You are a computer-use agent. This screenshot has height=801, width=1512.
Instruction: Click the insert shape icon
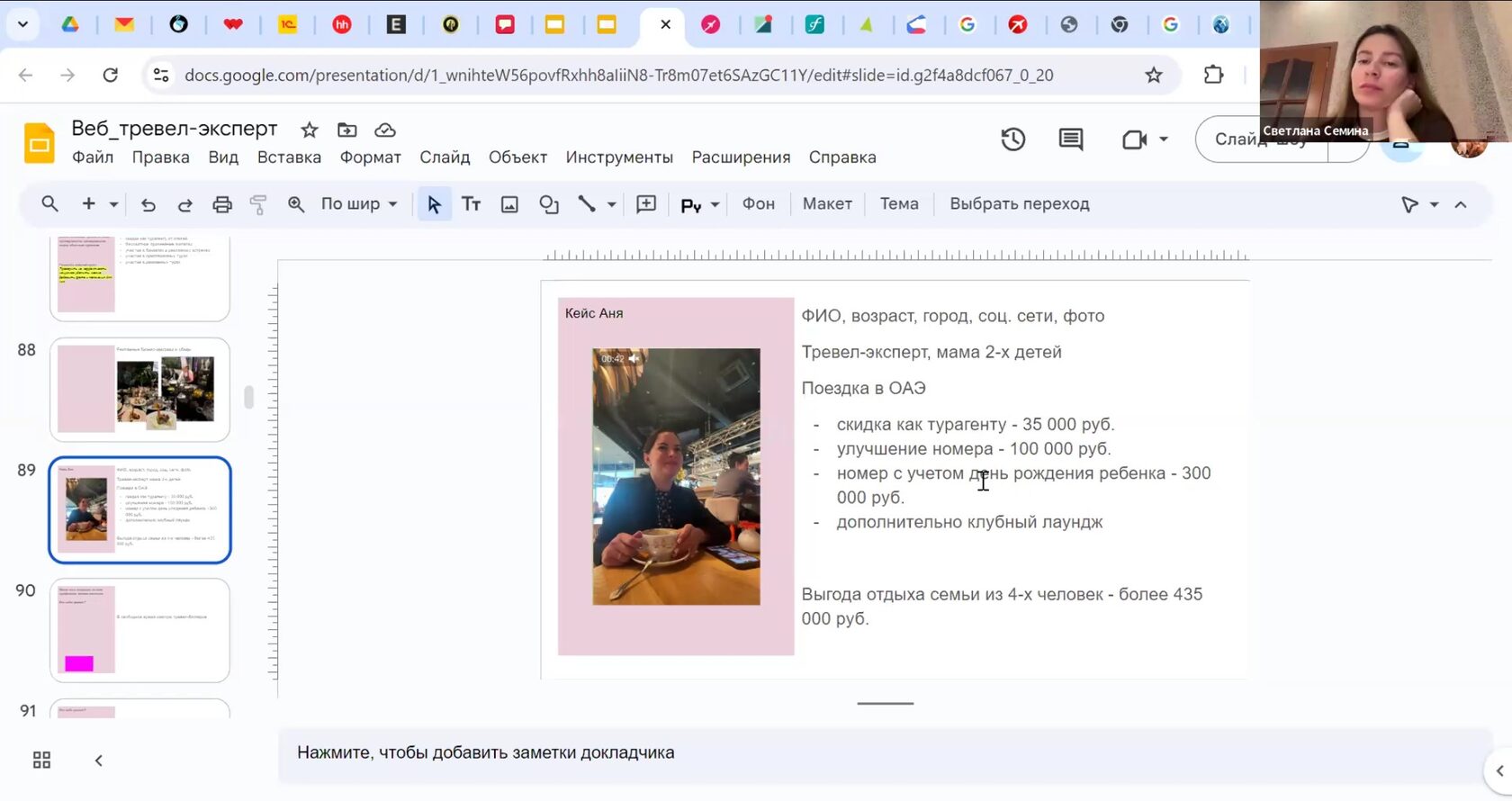tap(549, 204)
